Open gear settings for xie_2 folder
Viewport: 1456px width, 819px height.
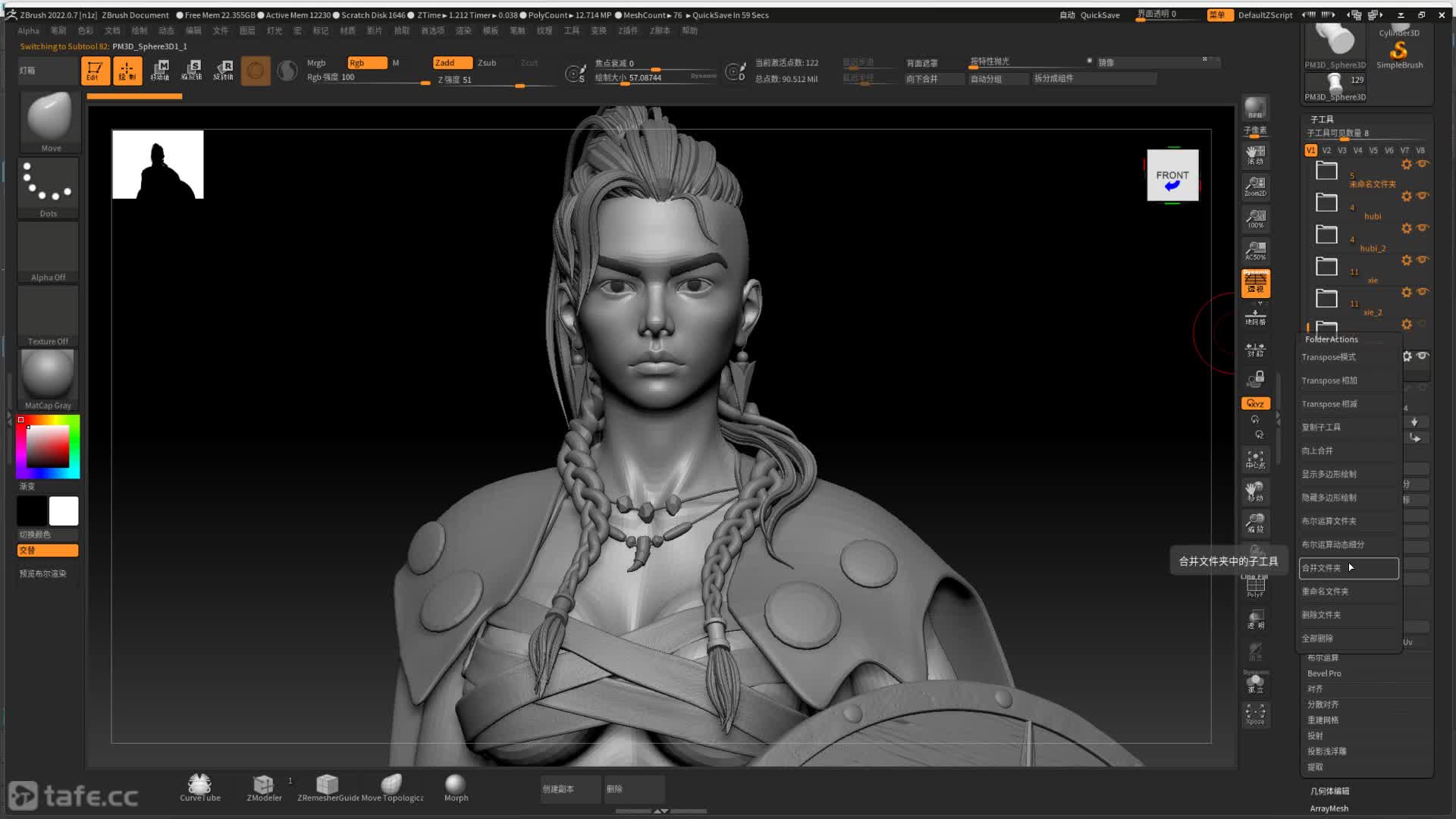[1407, 292]
